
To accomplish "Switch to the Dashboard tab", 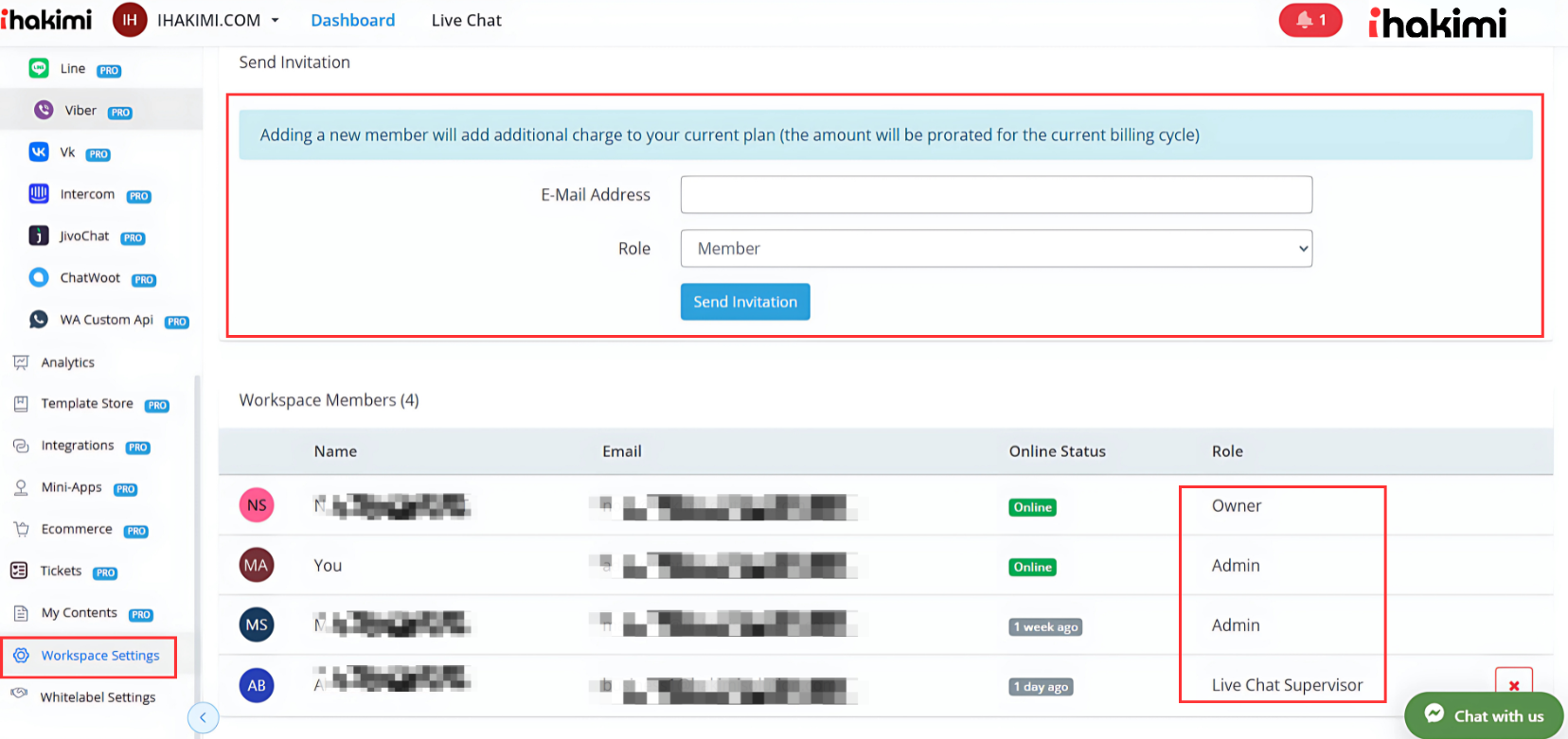I will pos(352,20).
